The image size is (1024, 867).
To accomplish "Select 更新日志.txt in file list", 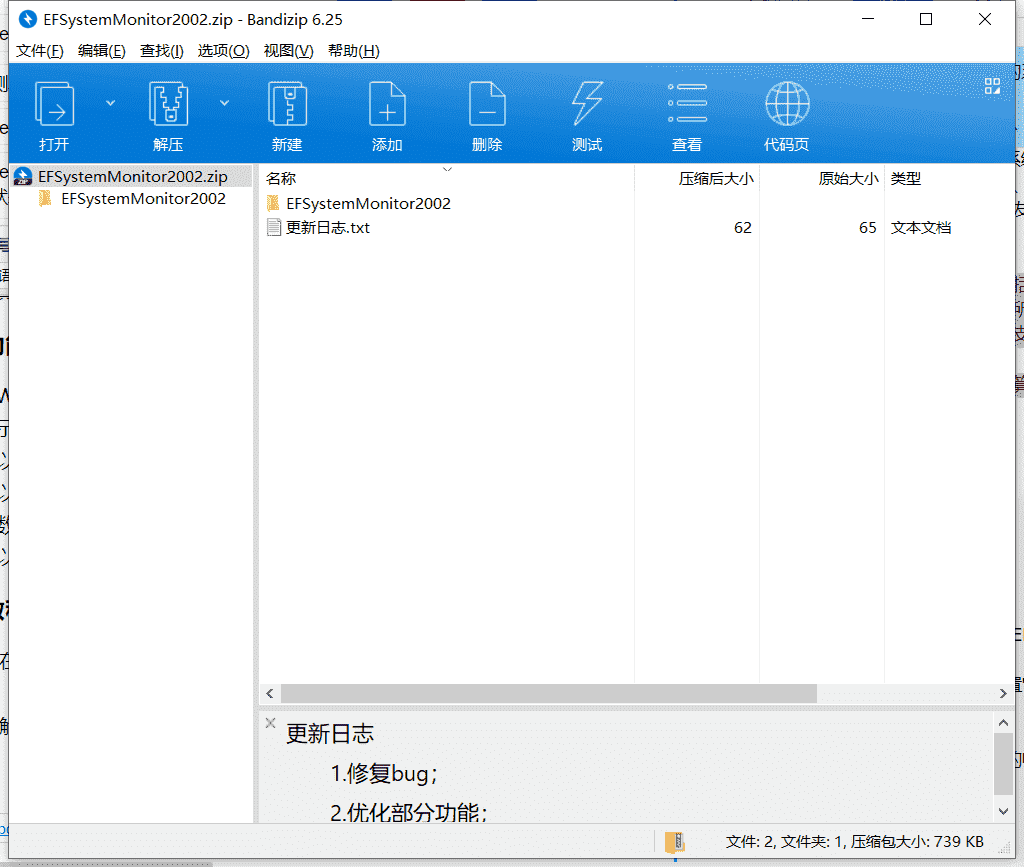I will [x=328, y=228].
